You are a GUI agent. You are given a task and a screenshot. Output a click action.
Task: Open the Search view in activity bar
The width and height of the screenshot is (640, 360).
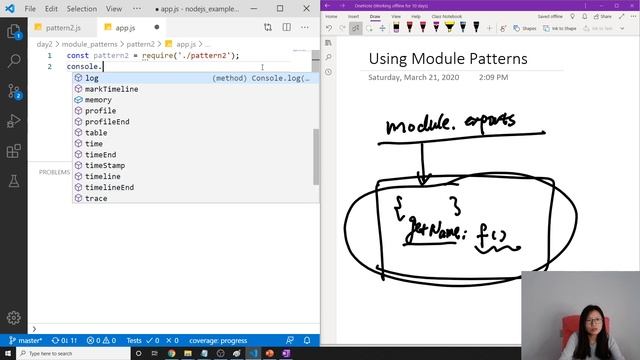click(14, 61)
